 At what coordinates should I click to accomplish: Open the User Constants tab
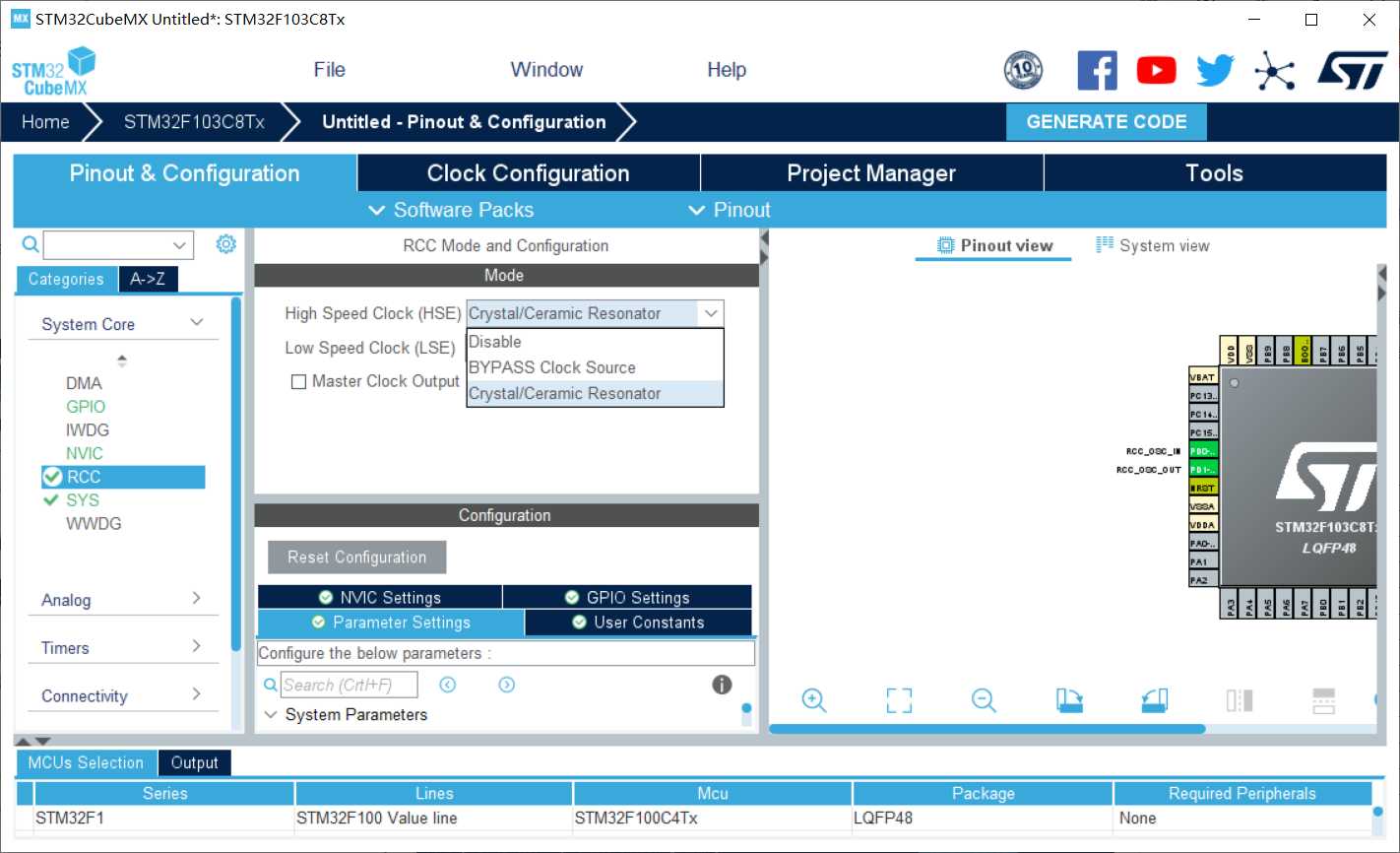tap(638, 623)
